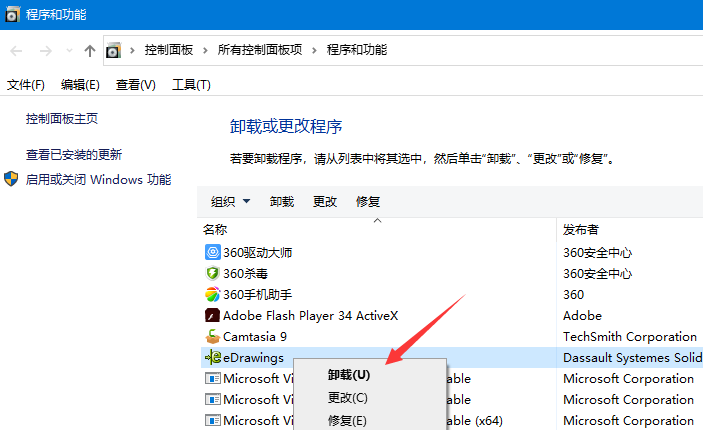Choose 卸载(U) from the context menu
This screenshot has height=430, width=703.
click(x=348, y=375)
